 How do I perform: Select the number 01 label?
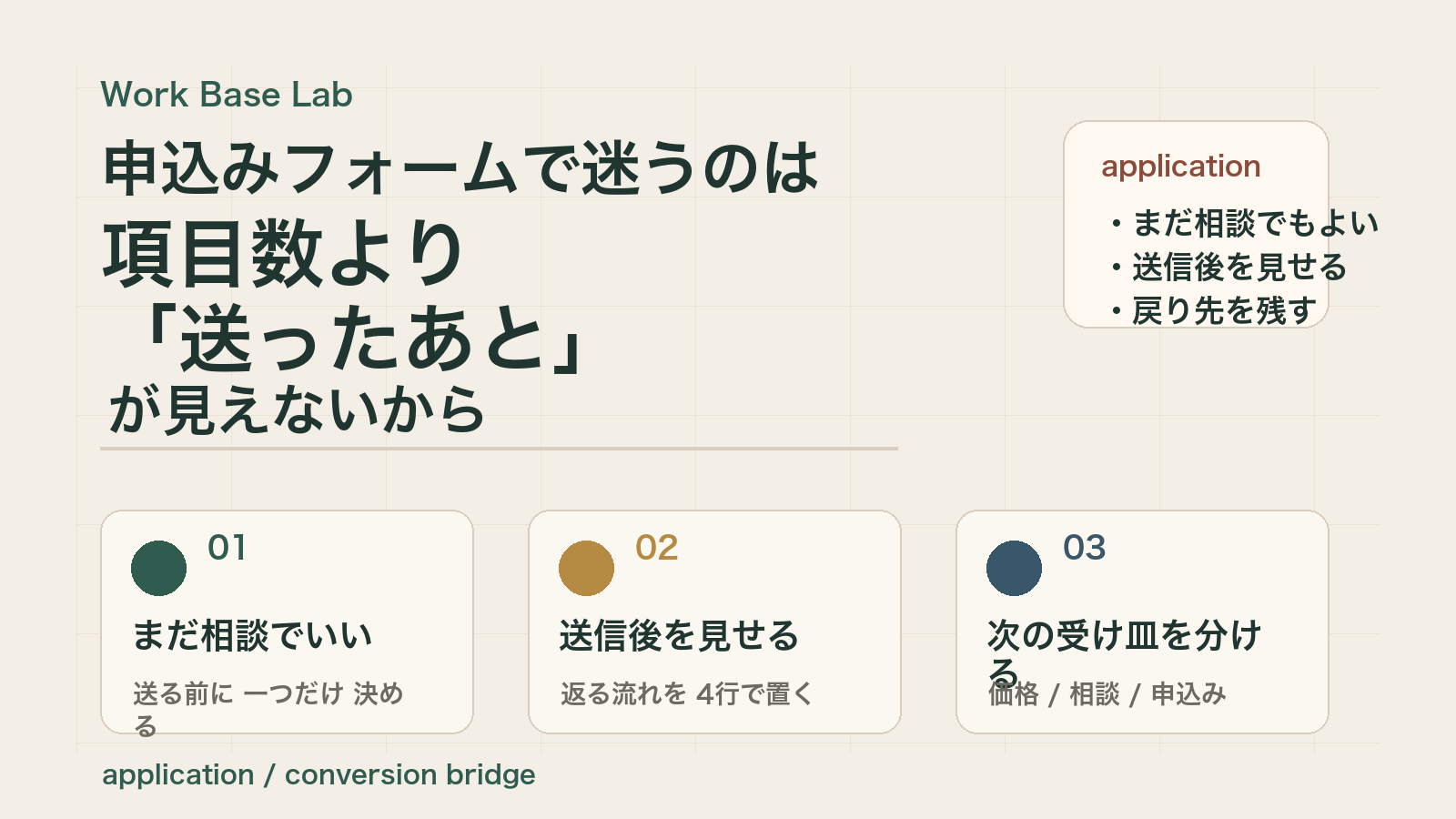point(227,548)
